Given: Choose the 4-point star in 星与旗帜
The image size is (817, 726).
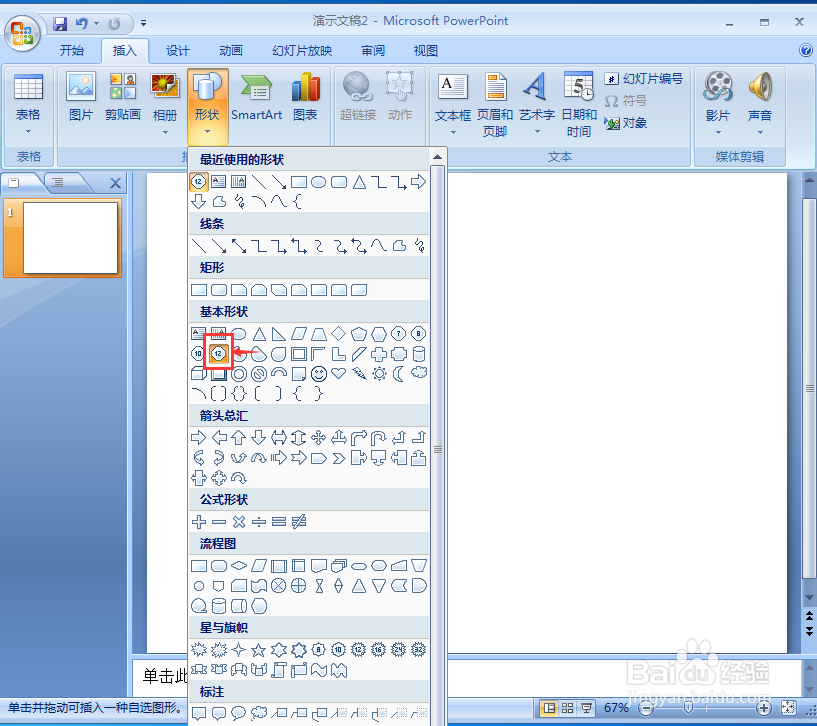Looking at the screenshot, I should 239,650.
